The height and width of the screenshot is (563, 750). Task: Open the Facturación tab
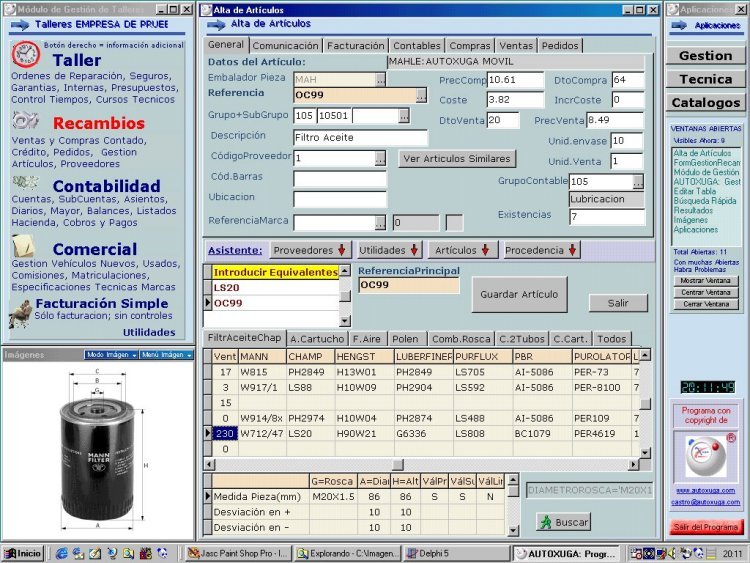click(x=355, y=45)
